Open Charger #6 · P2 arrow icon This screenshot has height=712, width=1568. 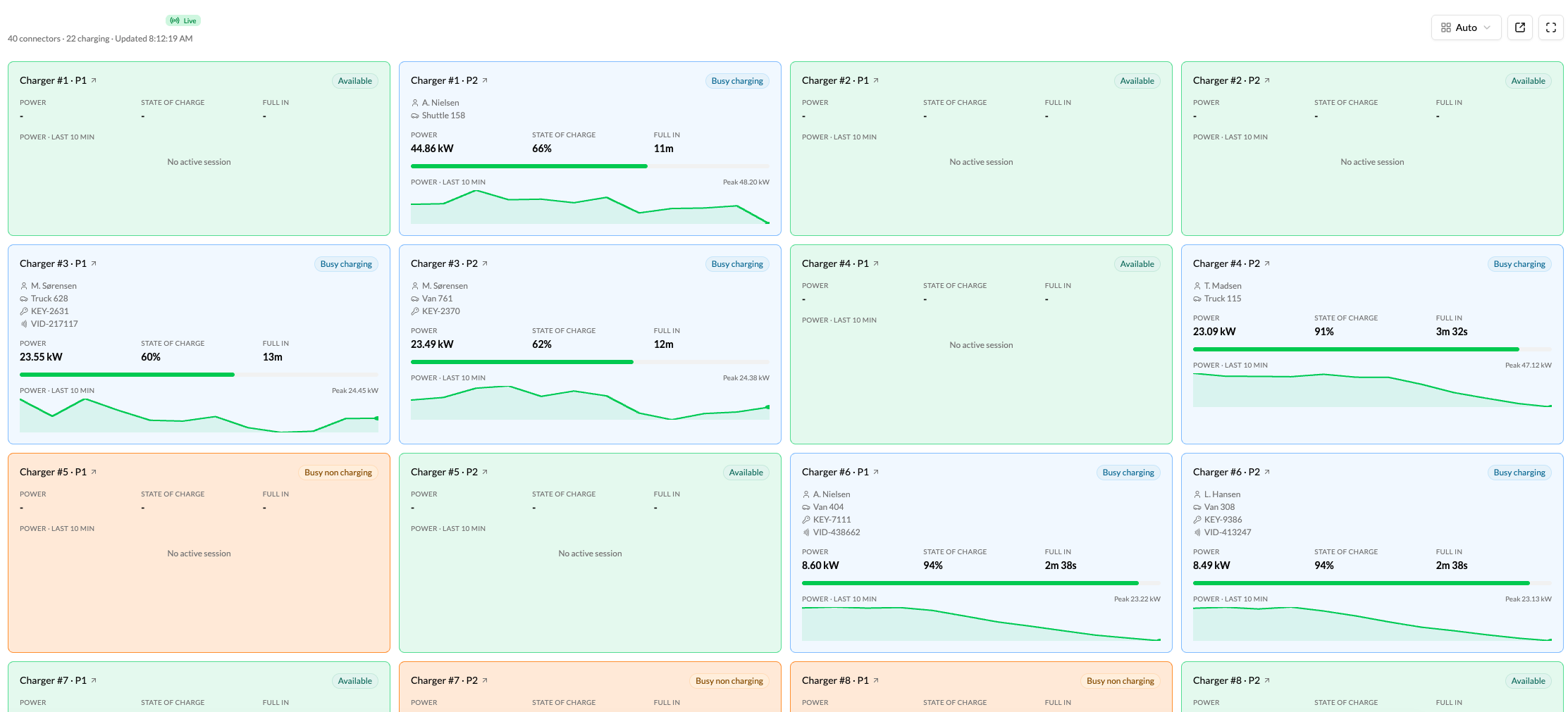pyautogui.click(x=1267, y=472)
